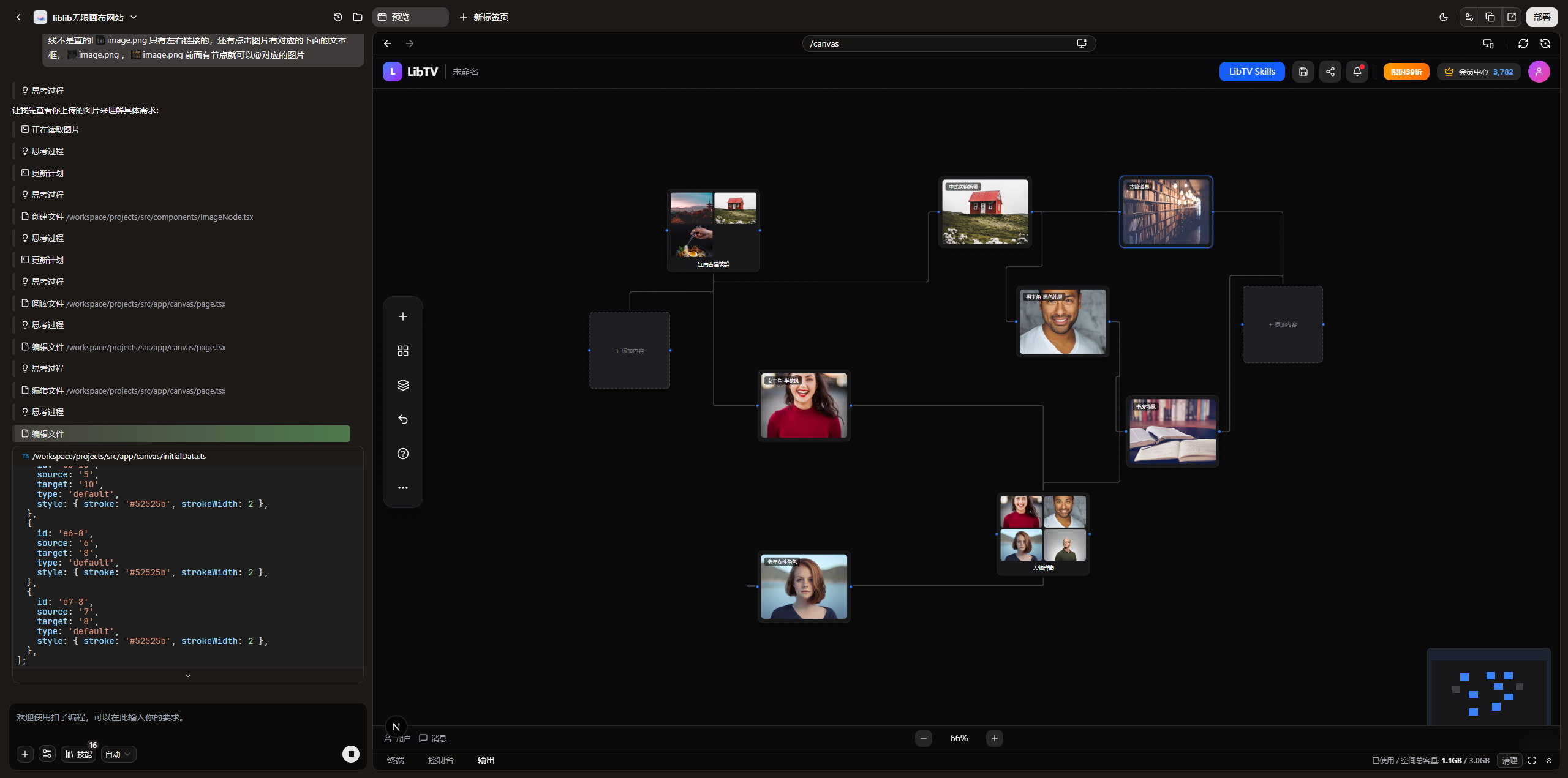Click the 部署 deploy button
The height and width of the screenshot is (778, 1568).
coord(1542,17)
